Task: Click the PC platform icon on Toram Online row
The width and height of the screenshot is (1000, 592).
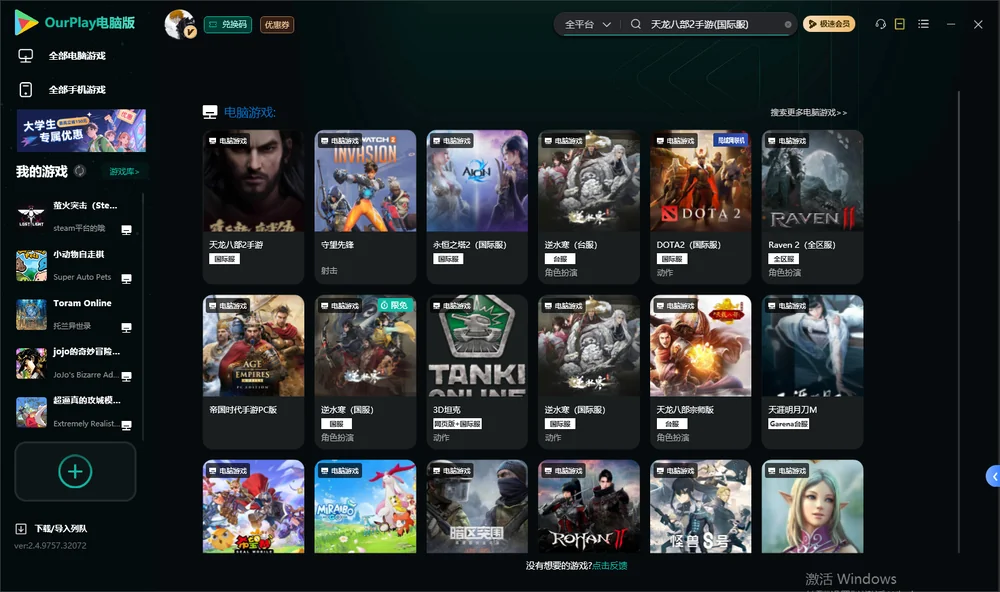Action: (x=126, y=327)
